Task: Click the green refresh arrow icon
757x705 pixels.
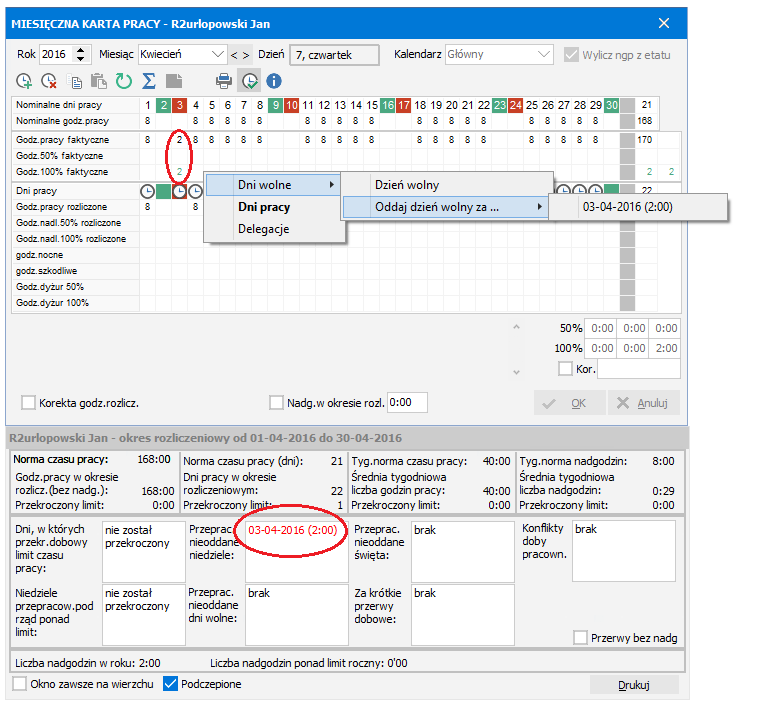Action: 124,81
